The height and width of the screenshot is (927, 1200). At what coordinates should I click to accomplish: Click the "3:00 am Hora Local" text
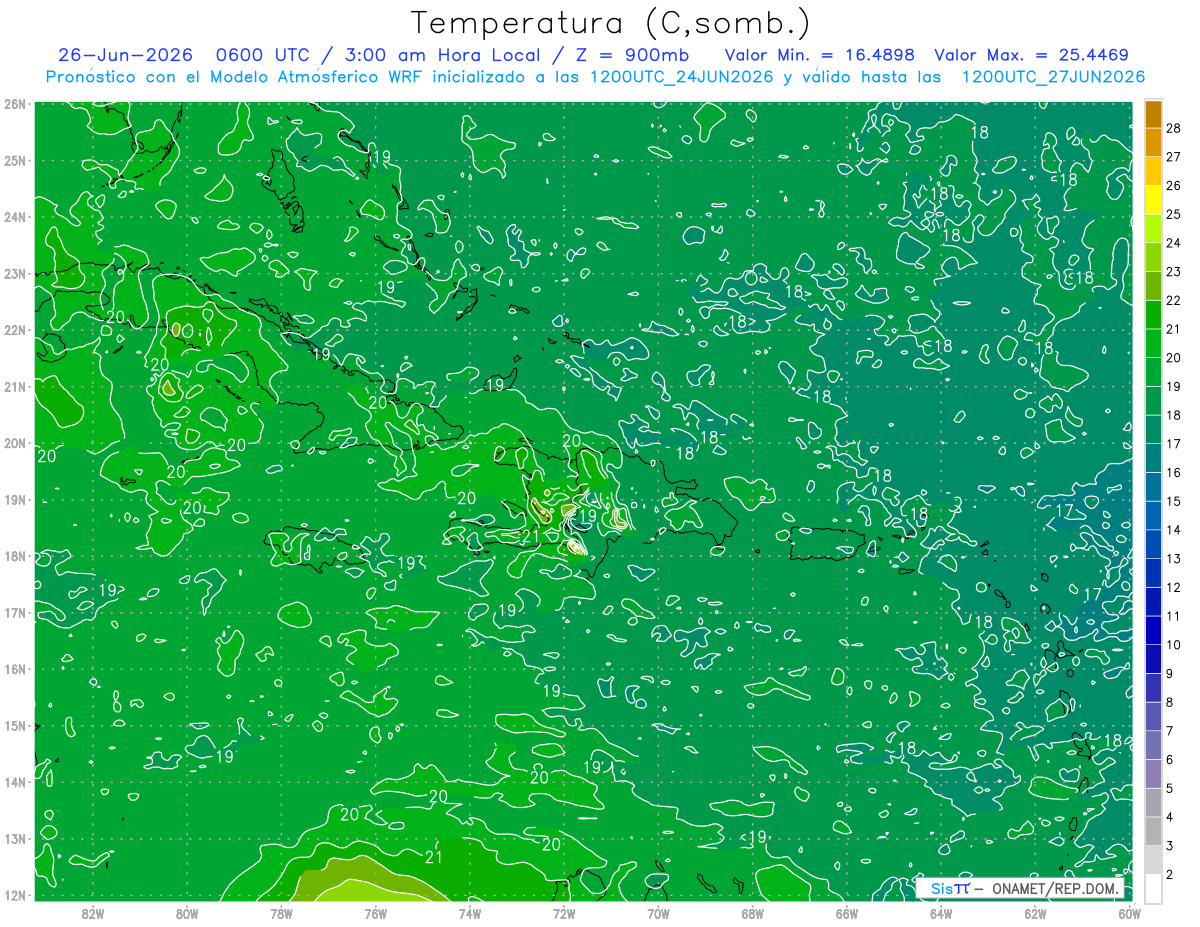point(442,55)
